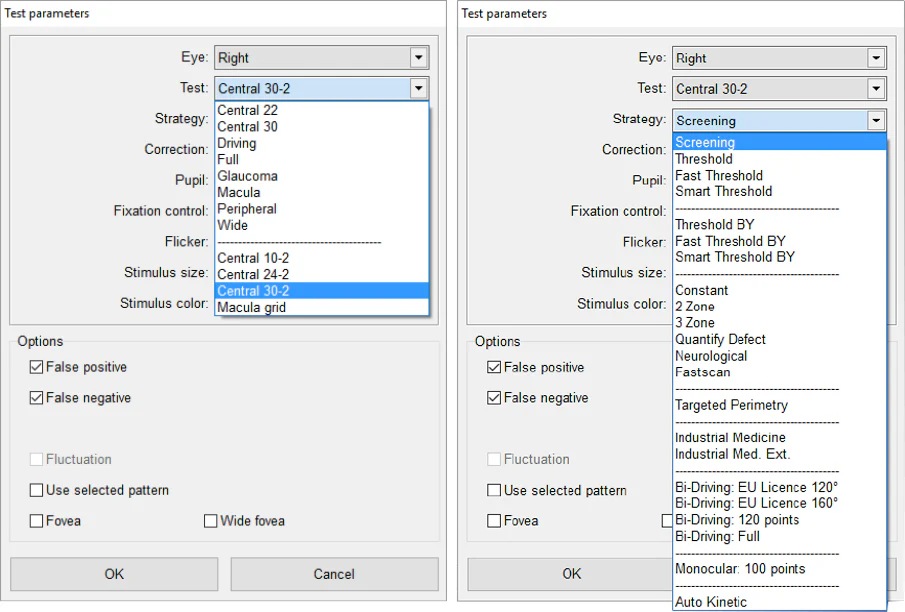905x612 pixels.
Task: Enable Use selected pattern in left dialog
Action: click(36, 490)
